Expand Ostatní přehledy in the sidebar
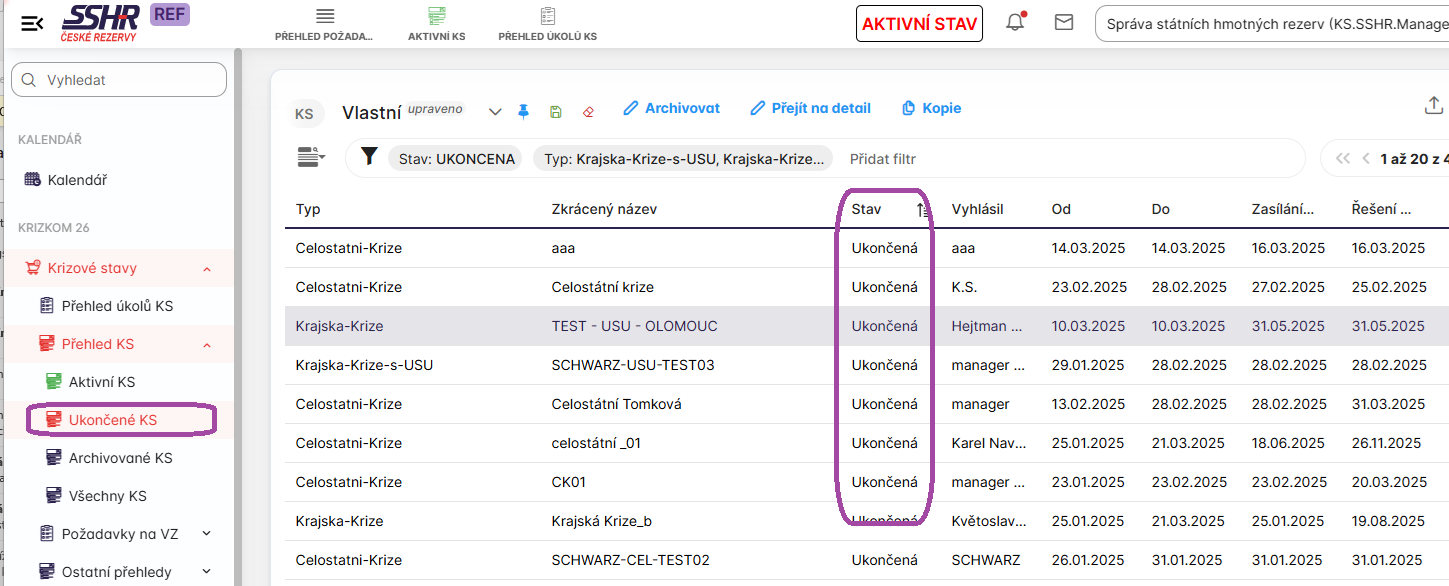The width and height of the screenshot is (1449, 586). (206, 572)
